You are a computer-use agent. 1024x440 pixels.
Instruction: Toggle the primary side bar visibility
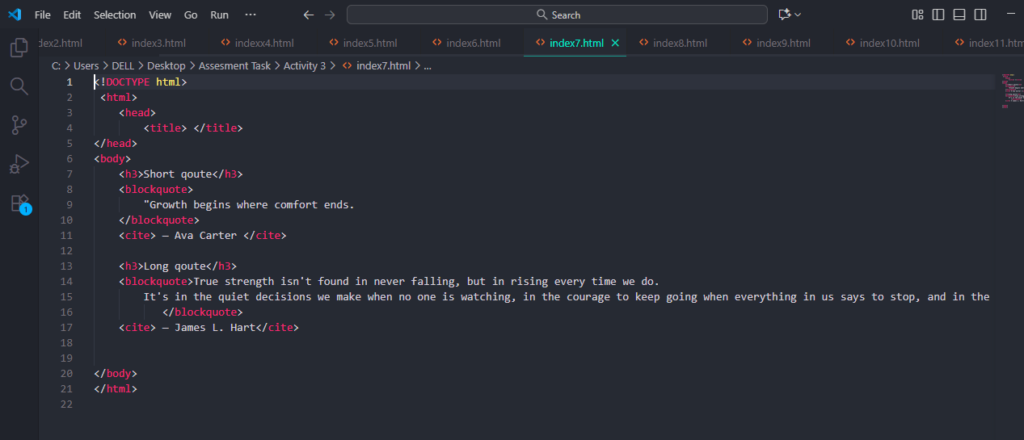click(939, 15)
